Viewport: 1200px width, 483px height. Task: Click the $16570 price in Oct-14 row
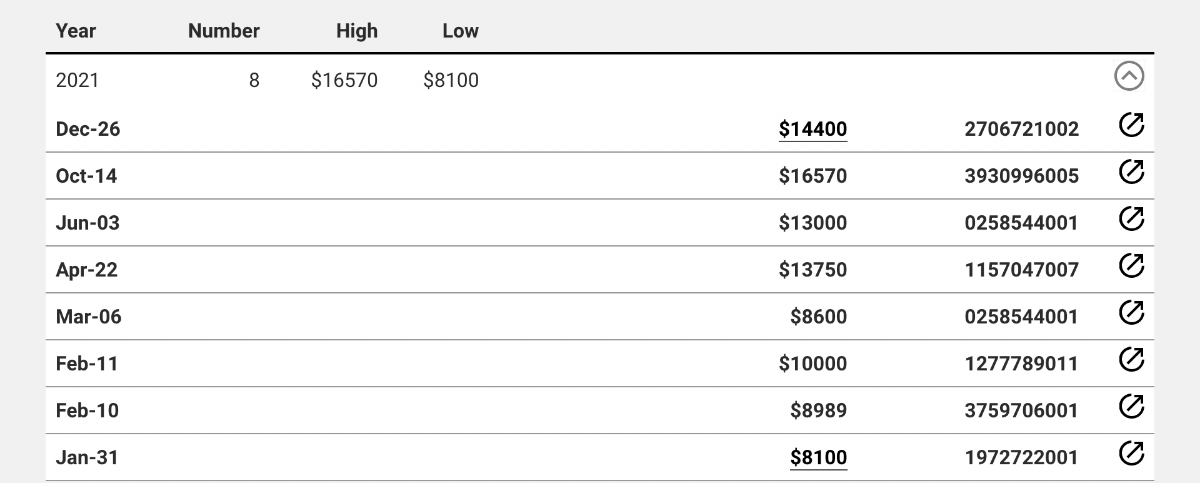point(813,176)
